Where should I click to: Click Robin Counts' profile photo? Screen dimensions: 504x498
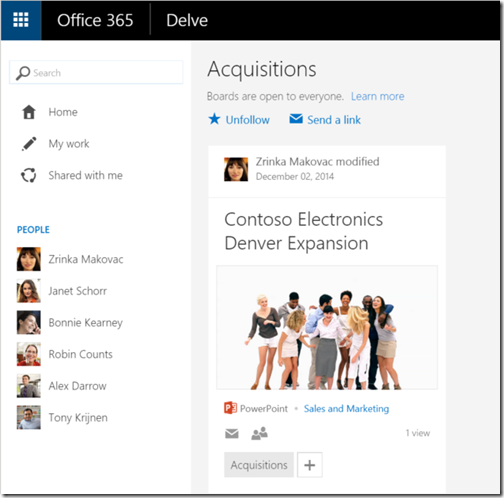pyautogui.click(x=29, y=354)
